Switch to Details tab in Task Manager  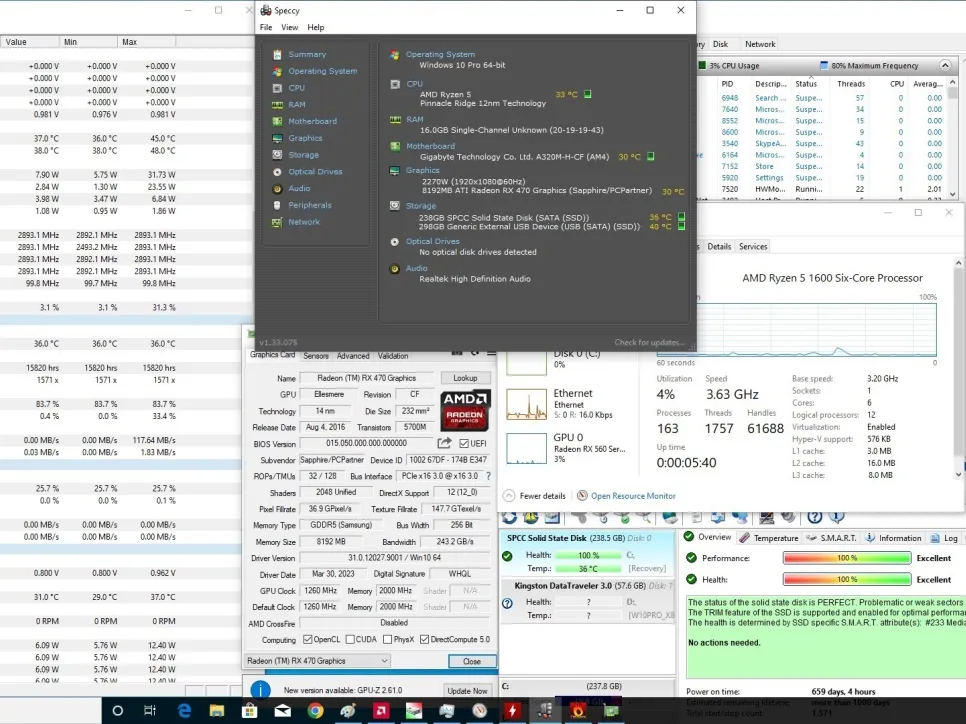pos(719,246)
